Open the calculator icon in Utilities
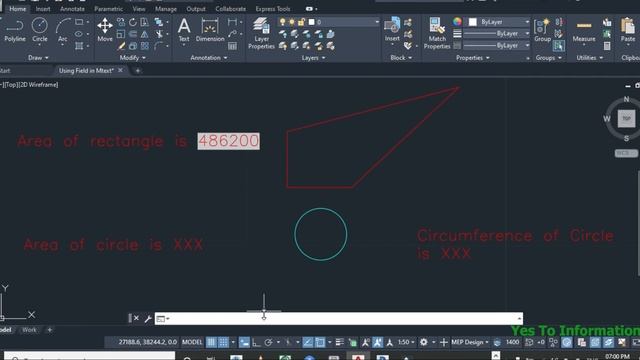The width and height of the screenshot is (640, 360). pyautogui.click(x=607, y=46)
